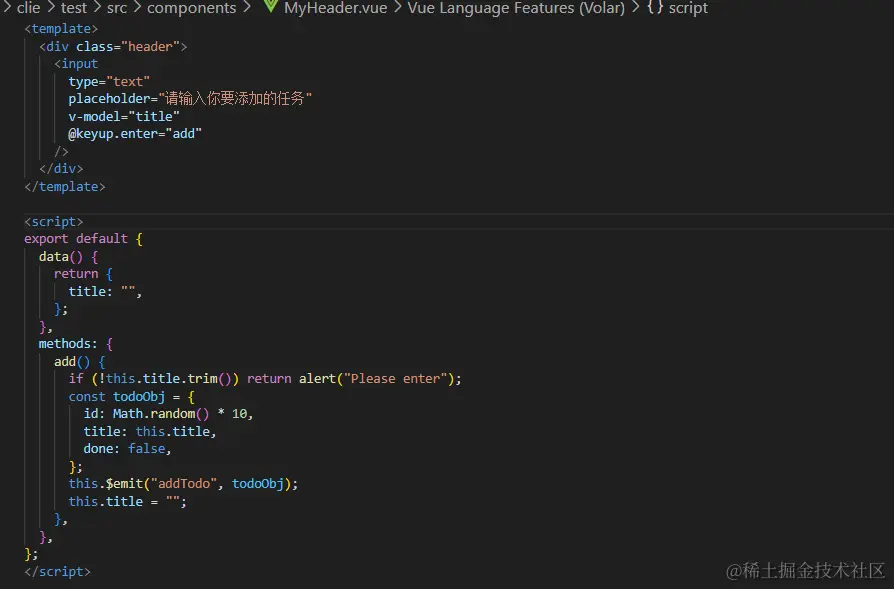Expand chevron before MyHeader.vue breadcrumb

[x=247, y=7]
